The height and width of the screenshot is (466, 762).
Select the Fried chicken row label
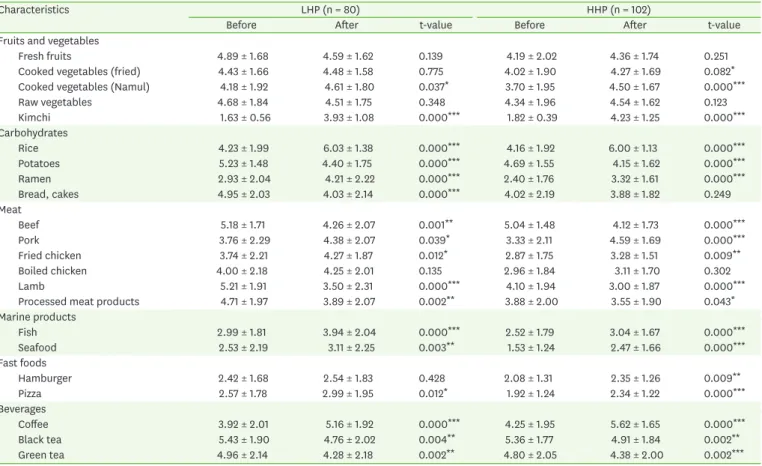[x=50, y=256]
